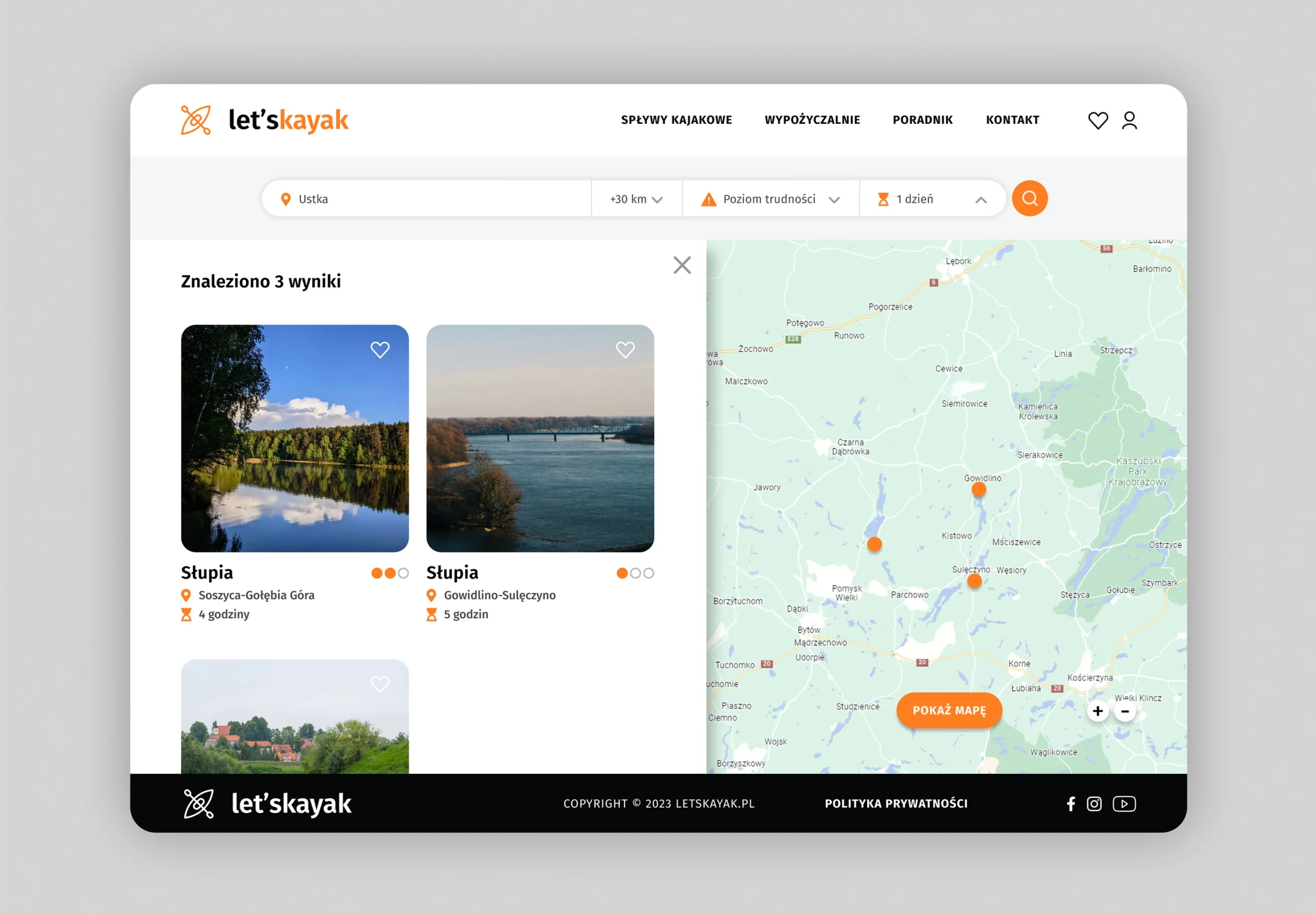Open Polityka prywatności link
Screen dimensions: 1316x914
(895, 803)
